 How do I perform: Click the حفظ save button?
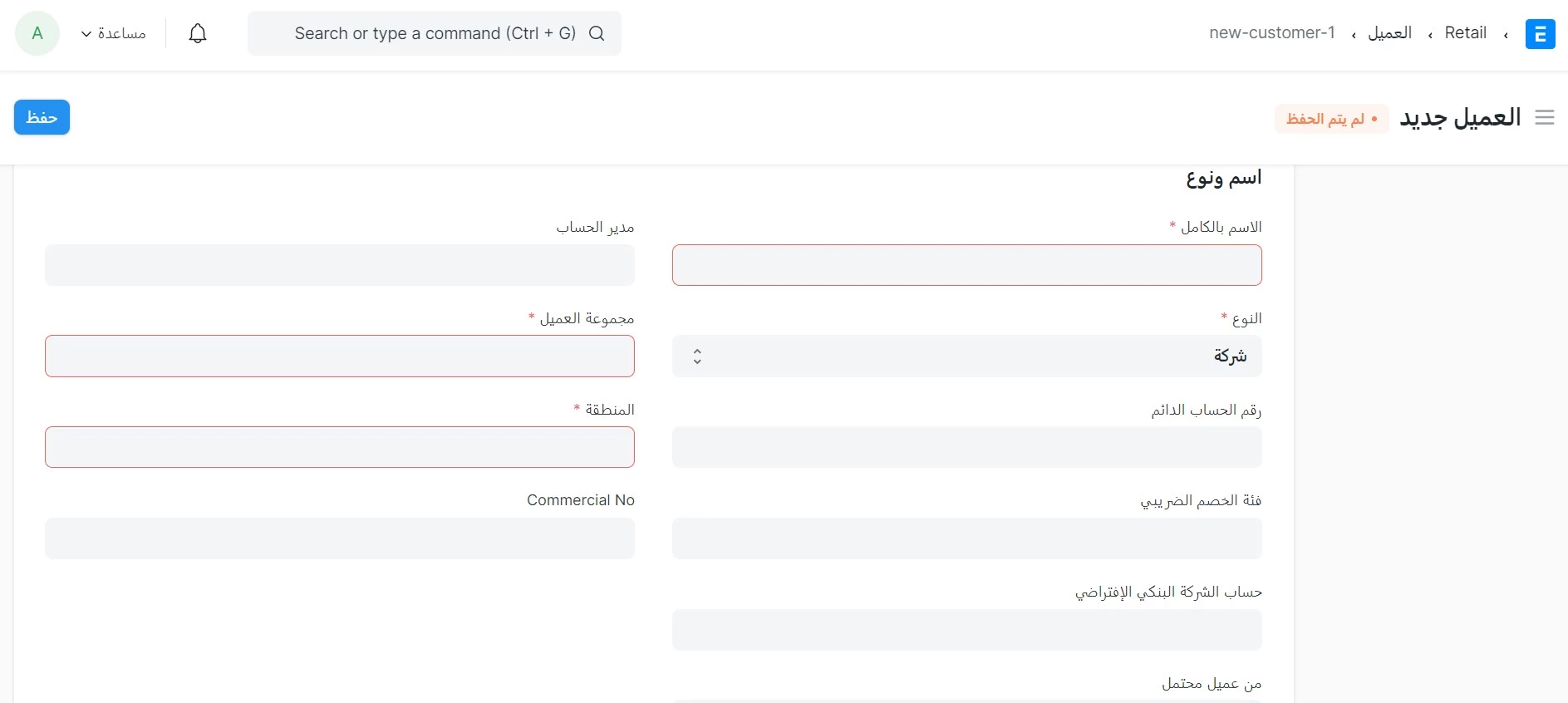[42, 117]
